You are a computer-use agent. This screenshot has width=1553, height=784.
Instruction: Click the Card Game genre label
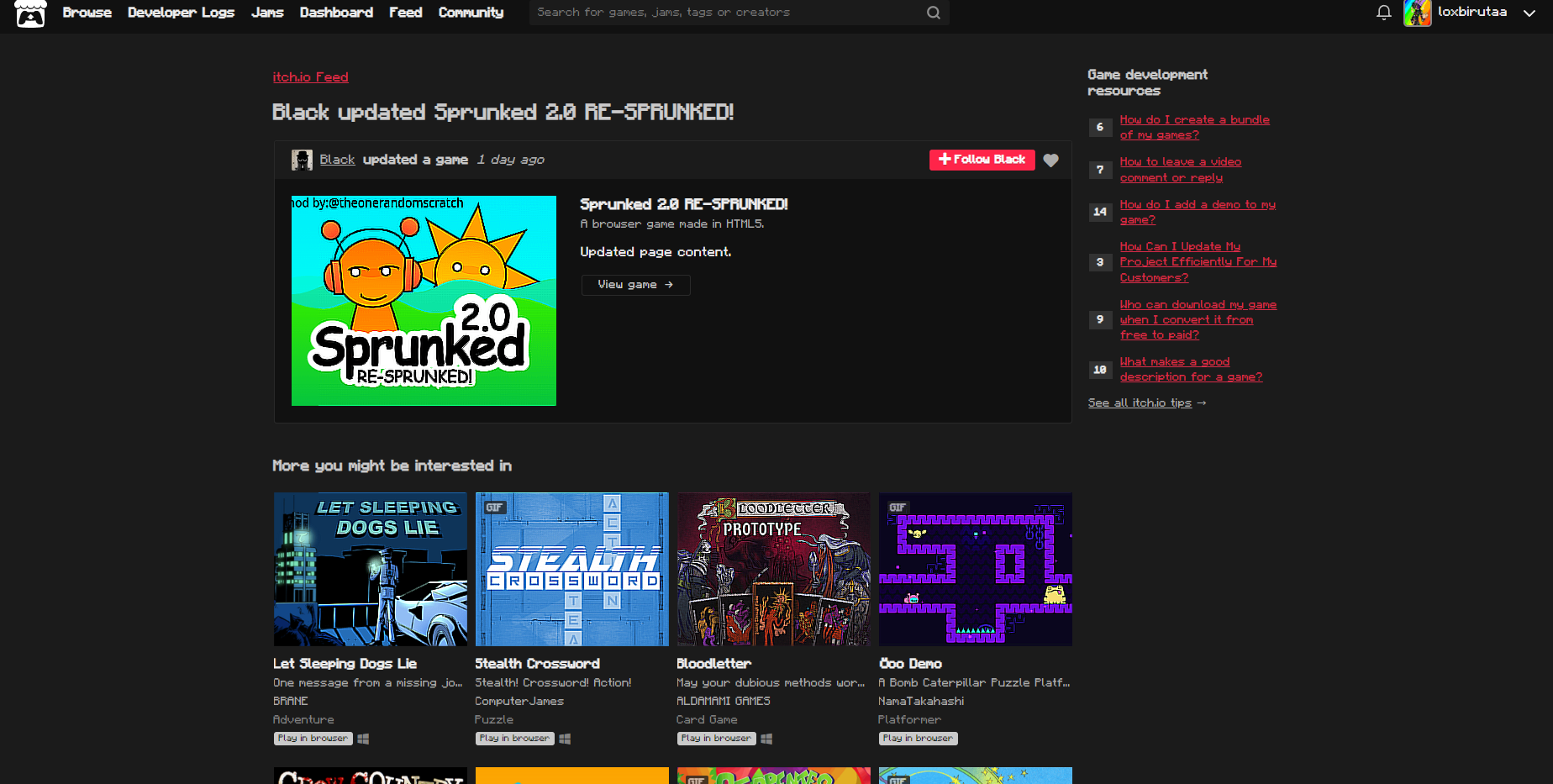[x=707, y=719]
